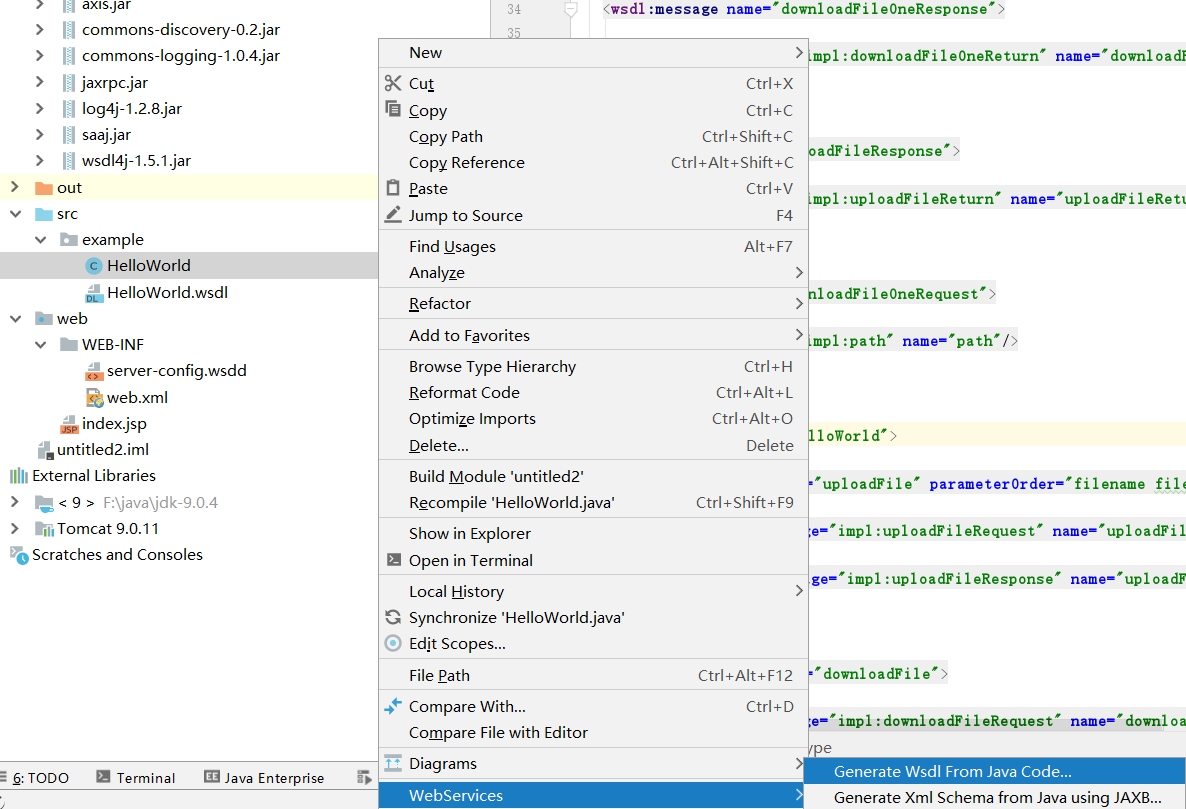
Task: Choose Reformat Code
Action: coord(593,393)
